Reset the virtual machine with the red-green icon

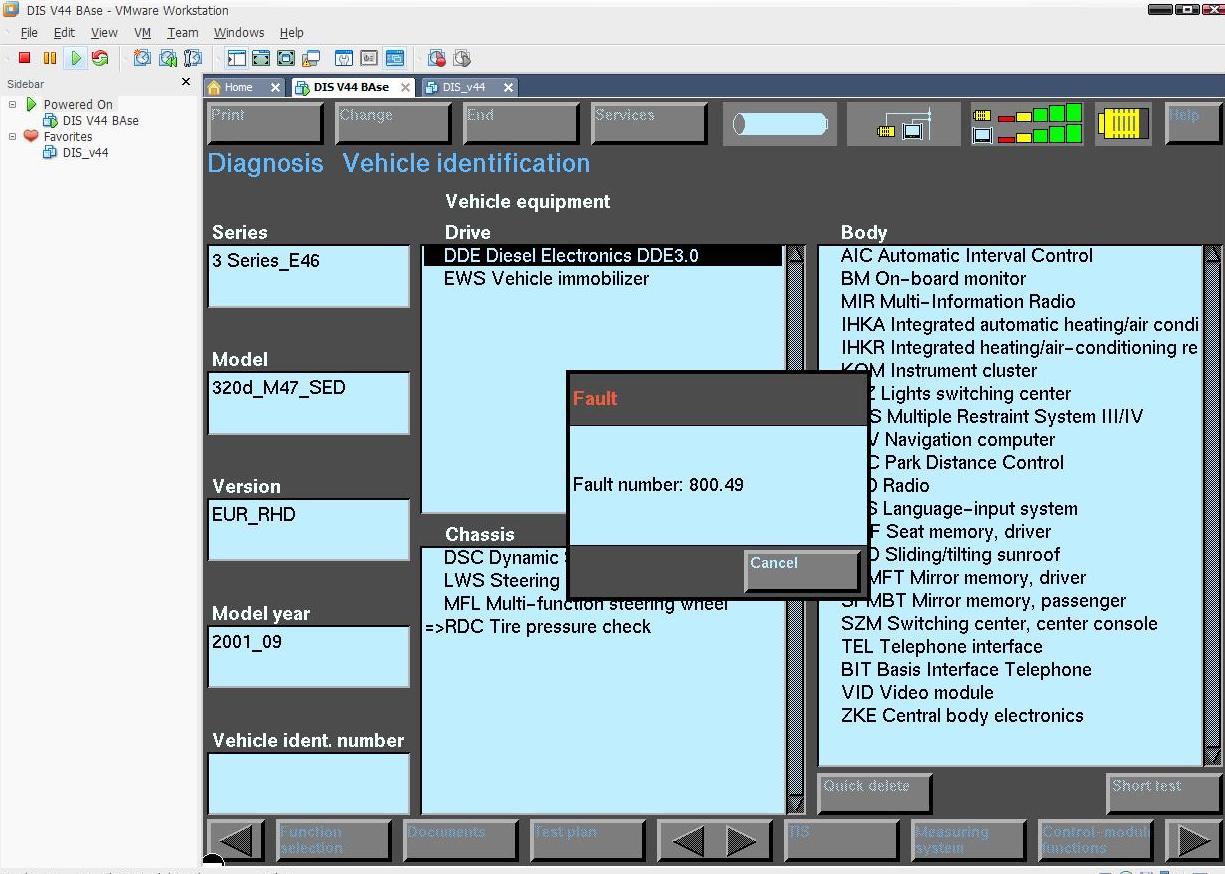(x=100, y=58)
